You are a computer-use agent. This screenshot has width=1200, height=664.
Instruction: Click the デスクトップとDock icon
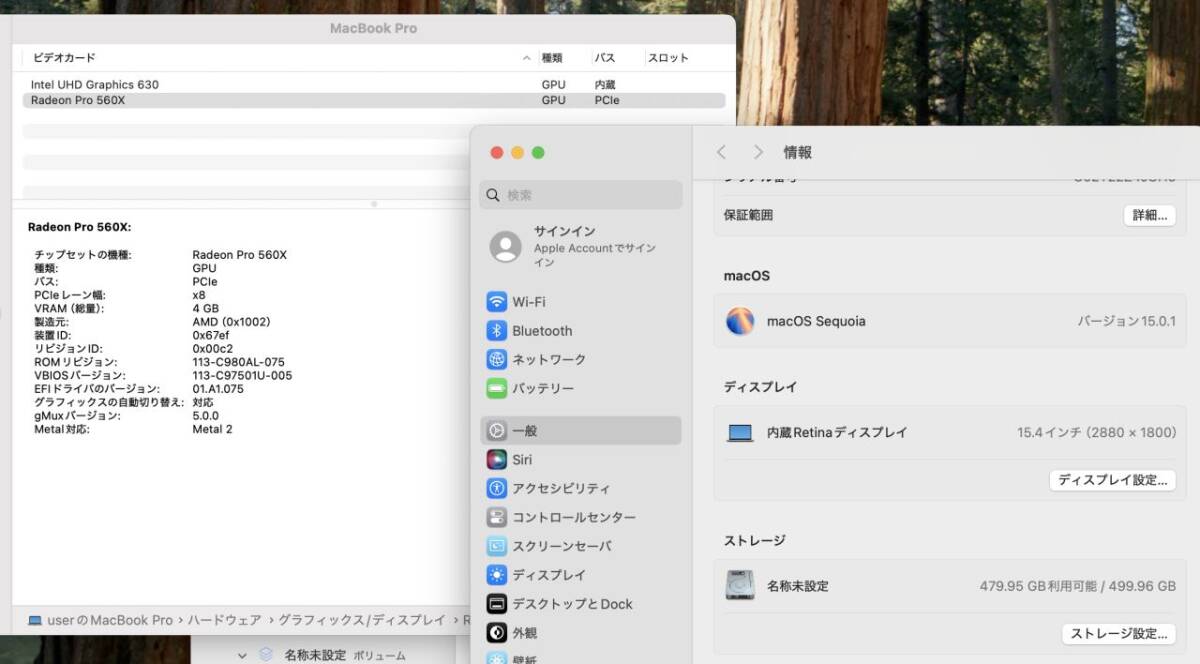point(497,604)
